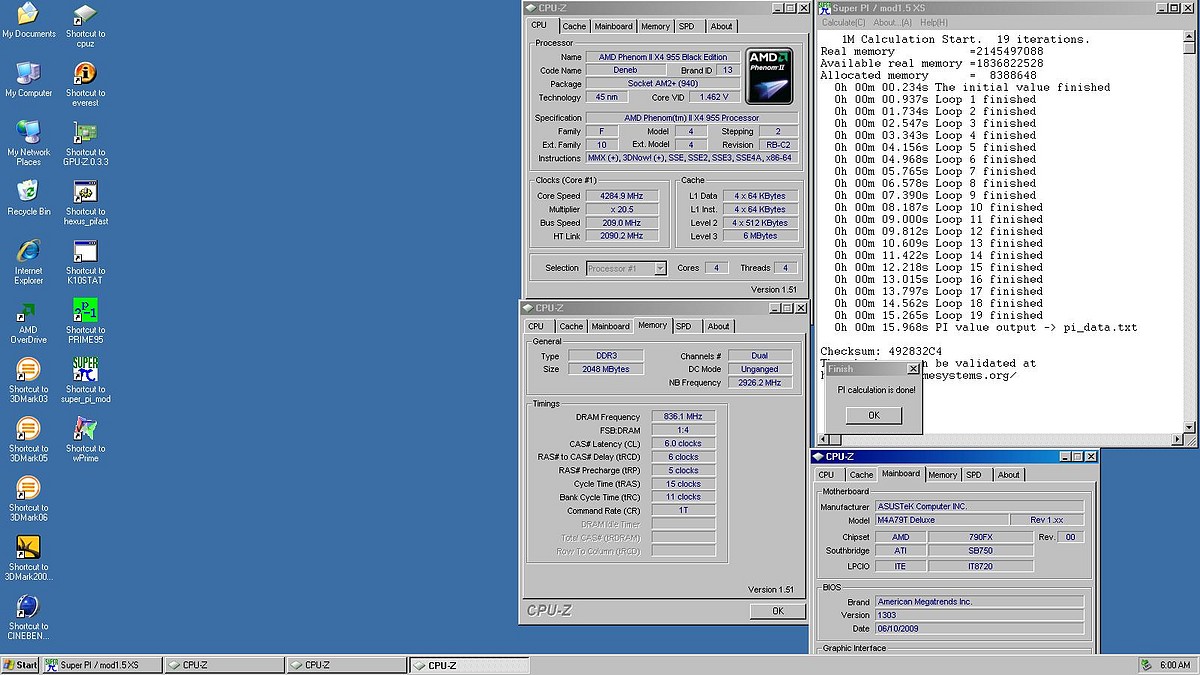This screenshot has width=1200, height=675.
Task: Open My Network Places icon
Action: pos(29,144)
